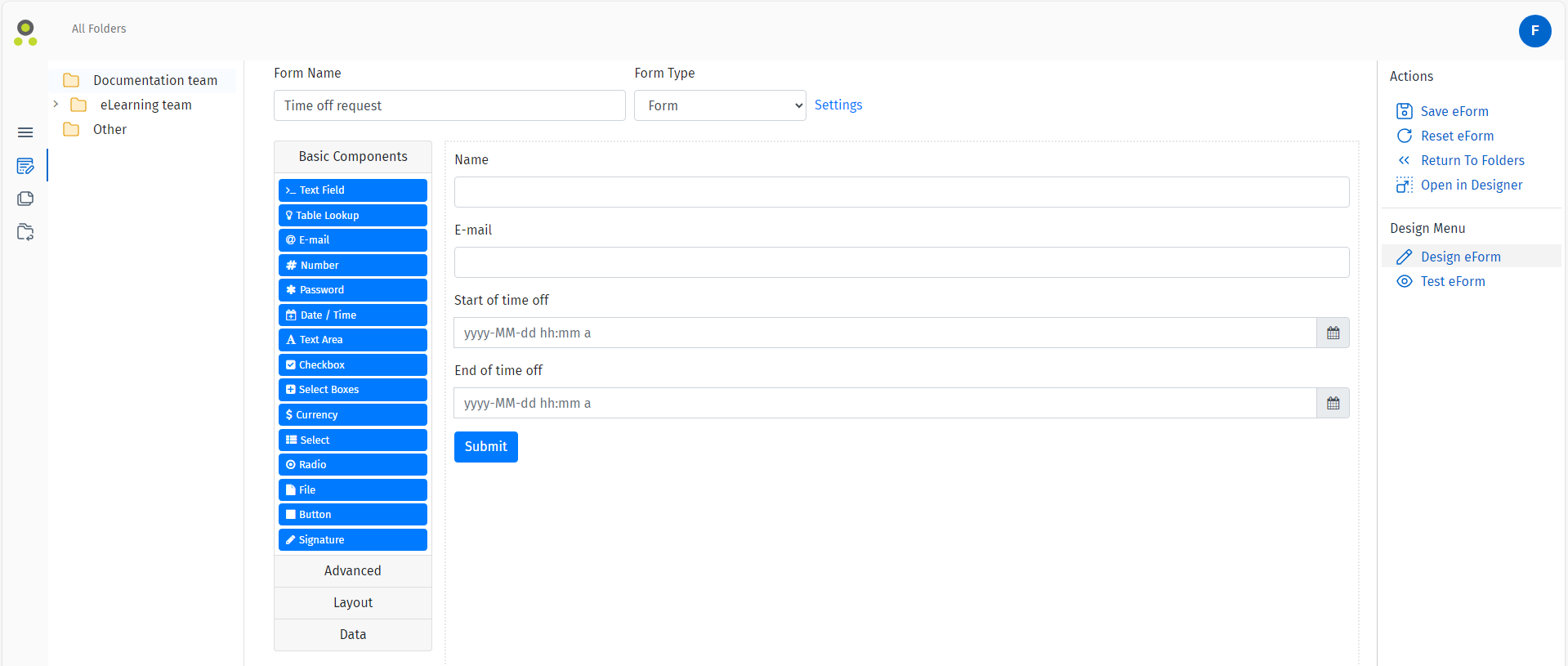Viewport: 1568px width, 666px height.
Task: Click the Save eForm disk icon
Action: tap(1404, 111)
